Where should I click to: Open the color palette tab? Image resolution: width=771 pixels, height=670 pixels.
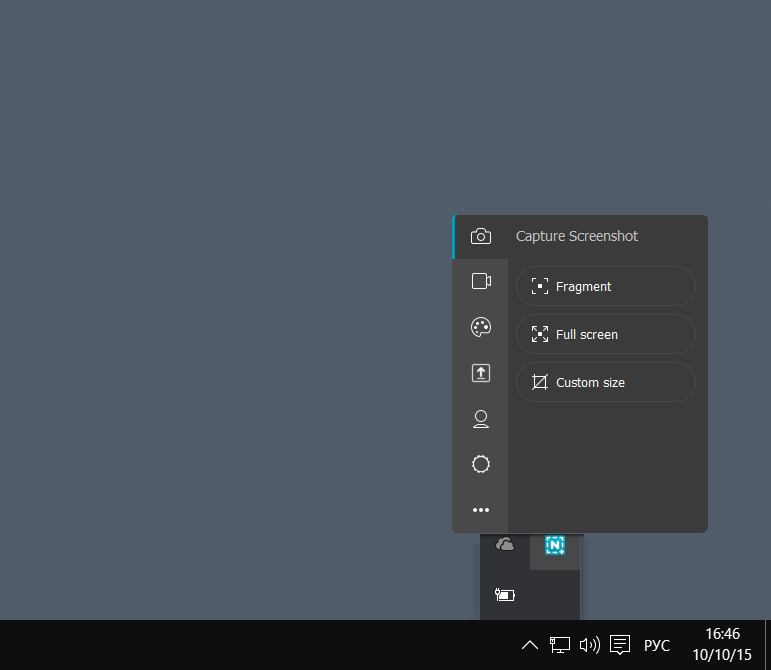pyautogui.click(x=481, y=327)
